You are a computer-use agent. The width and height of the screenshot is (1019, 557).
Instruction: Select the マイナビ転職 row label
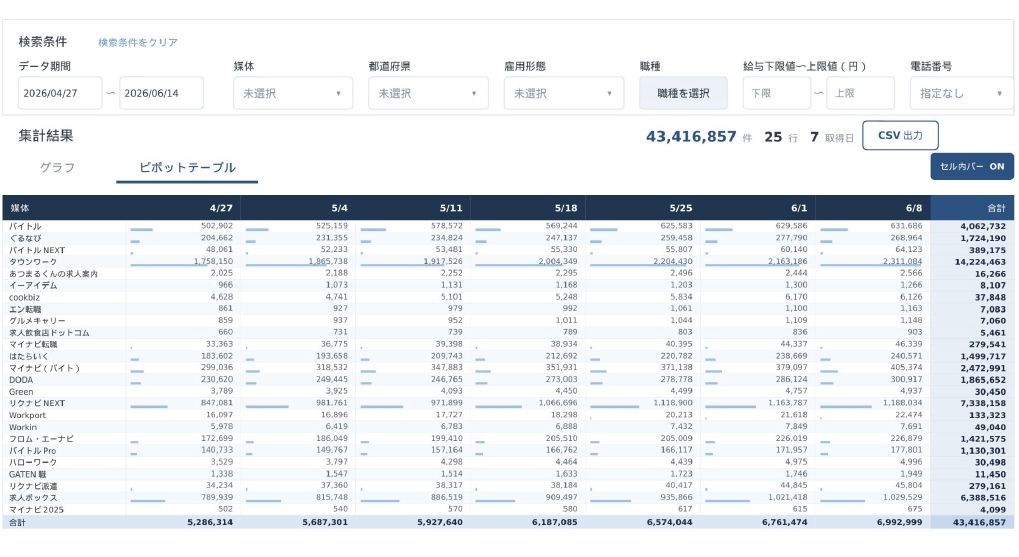click(33, 344)
